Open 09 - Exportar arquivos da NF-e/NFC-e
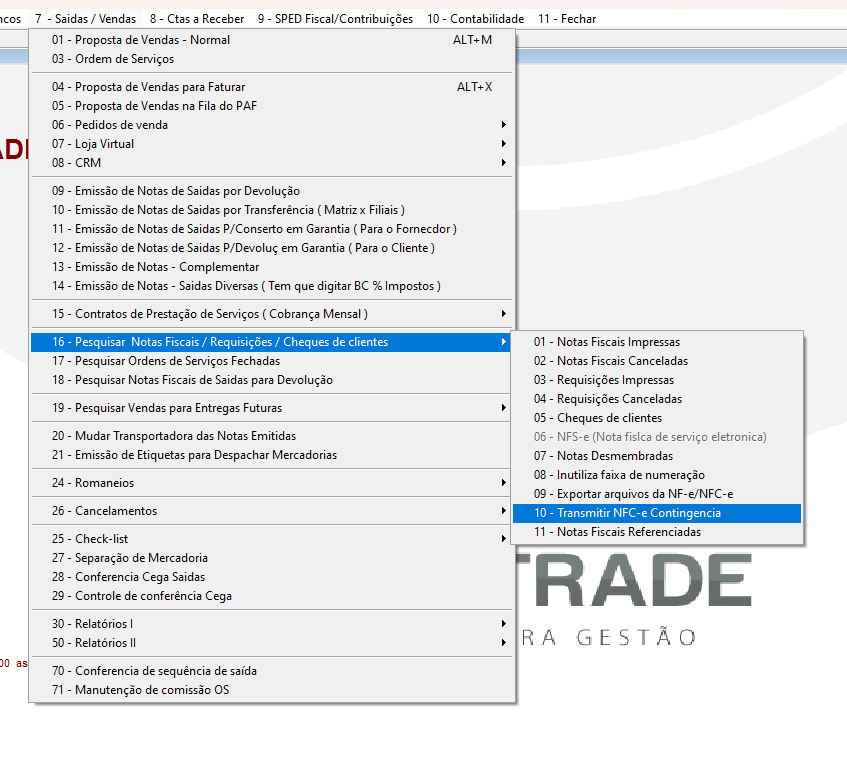This screenshot has height=757, width=847. 633,494
